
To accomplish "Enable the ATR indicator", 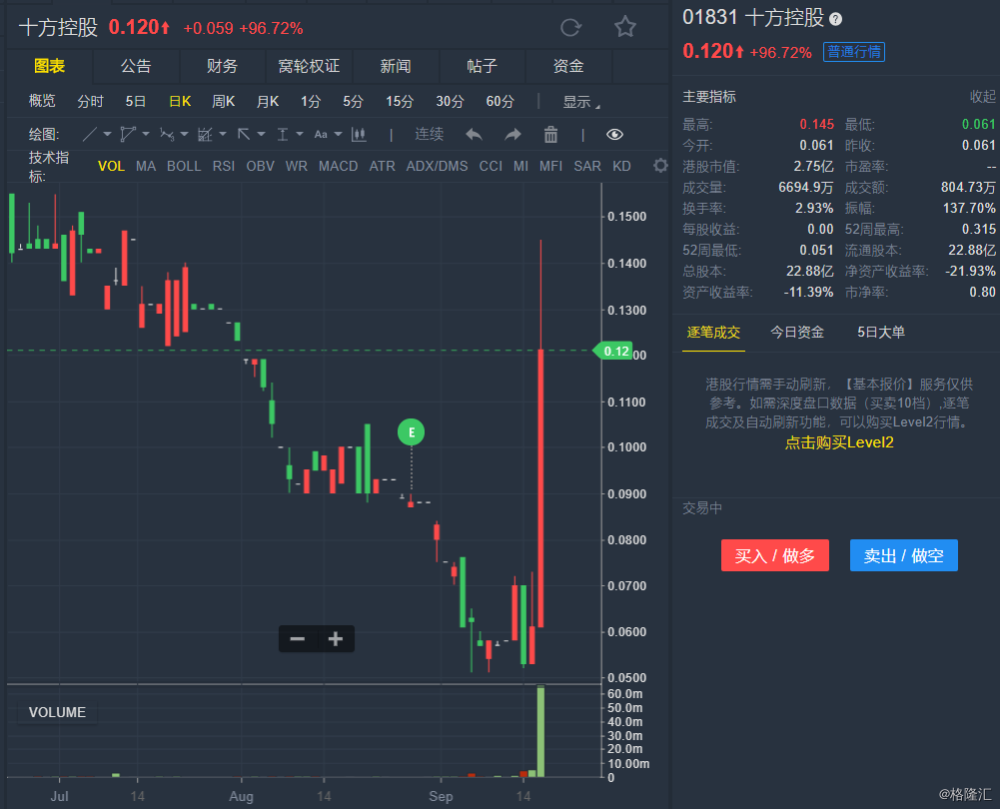I will pos(382,166).
